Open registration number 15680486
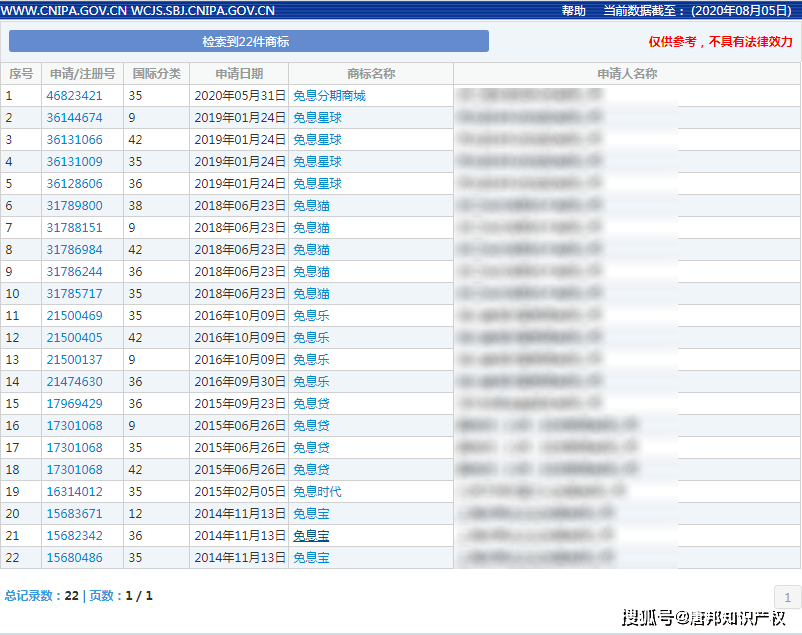Screen dimensions: 802x635 [74, 558]
